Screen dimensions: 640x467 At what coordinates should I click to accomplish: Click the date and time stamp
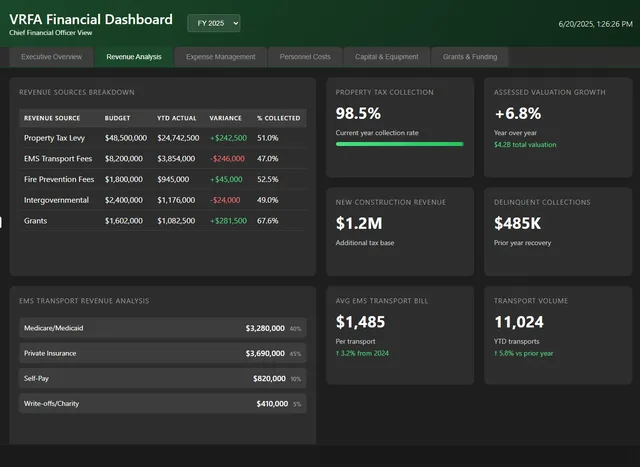[x=596, y=24]
